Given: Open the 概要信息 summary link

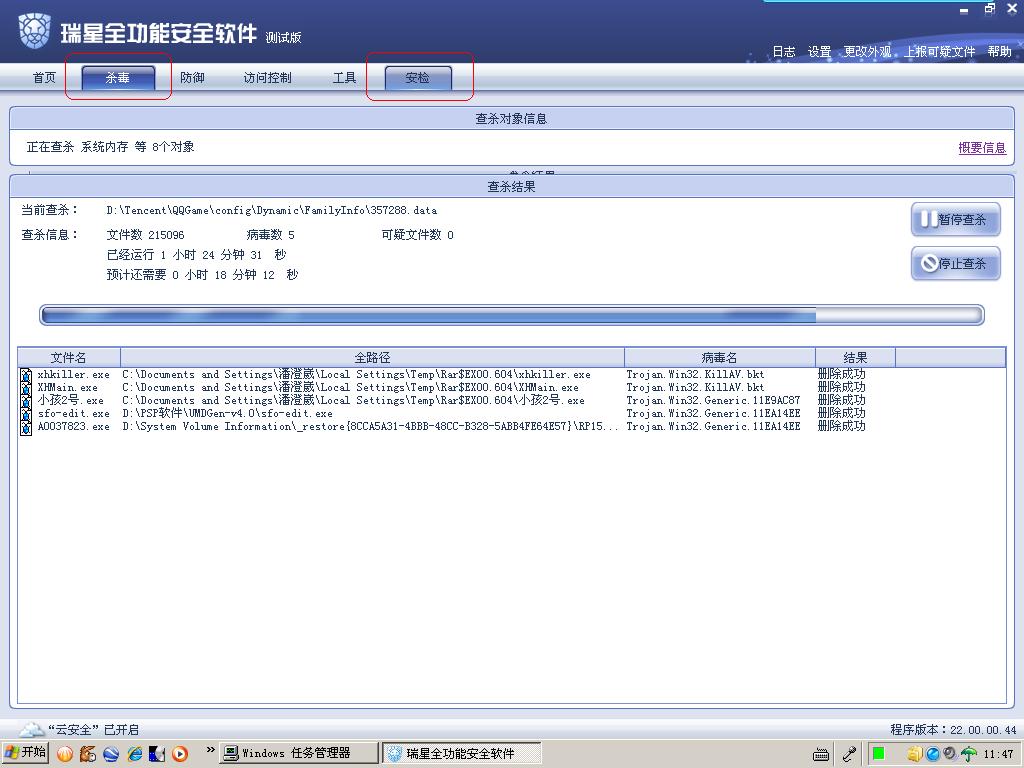Looking at the screenshot, I should [982, 148].
